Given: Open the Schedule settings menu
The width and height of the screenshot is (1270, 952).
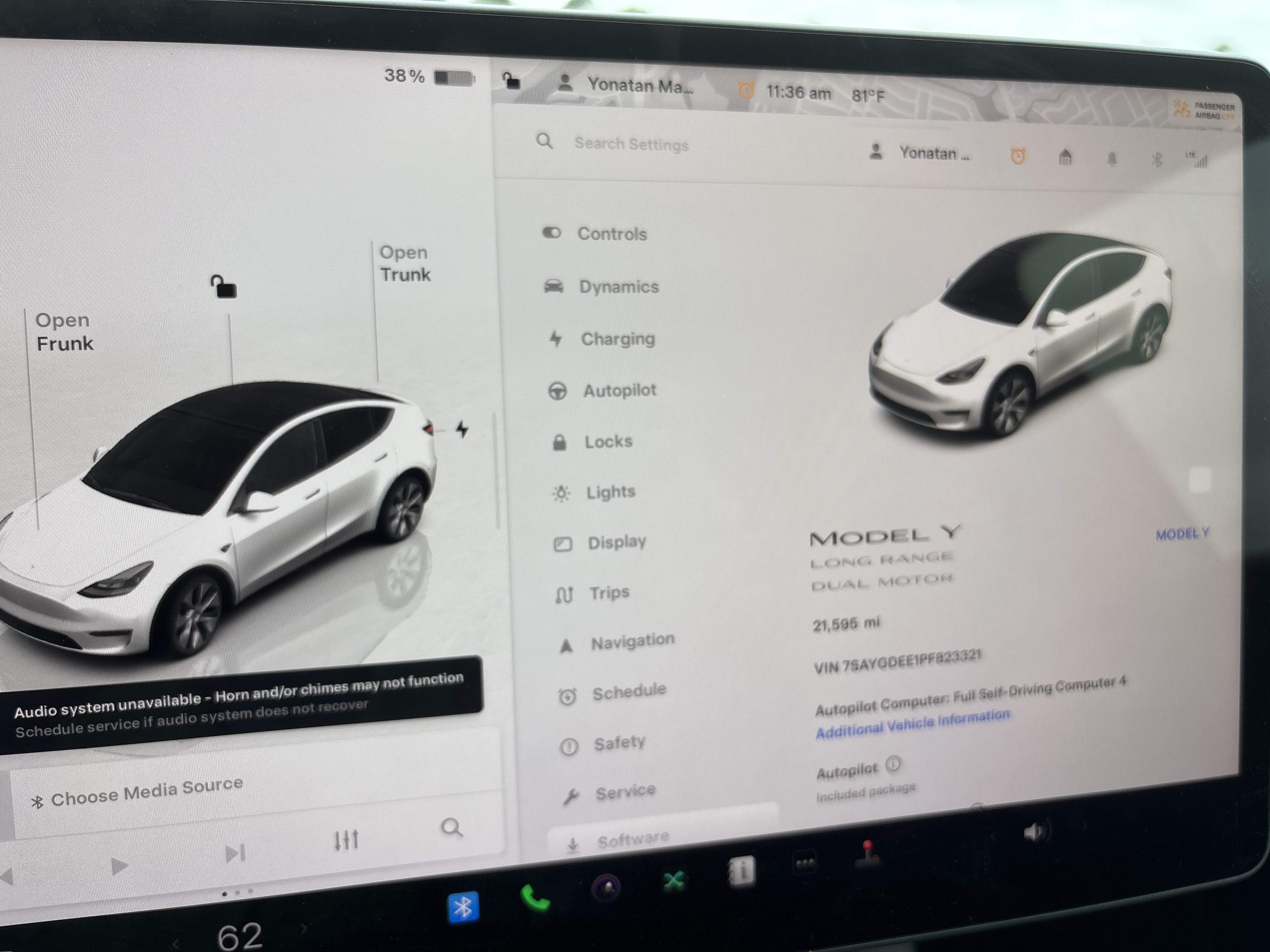Looking at the screenshot, I should pyautogui.click(x=612, y=693).
